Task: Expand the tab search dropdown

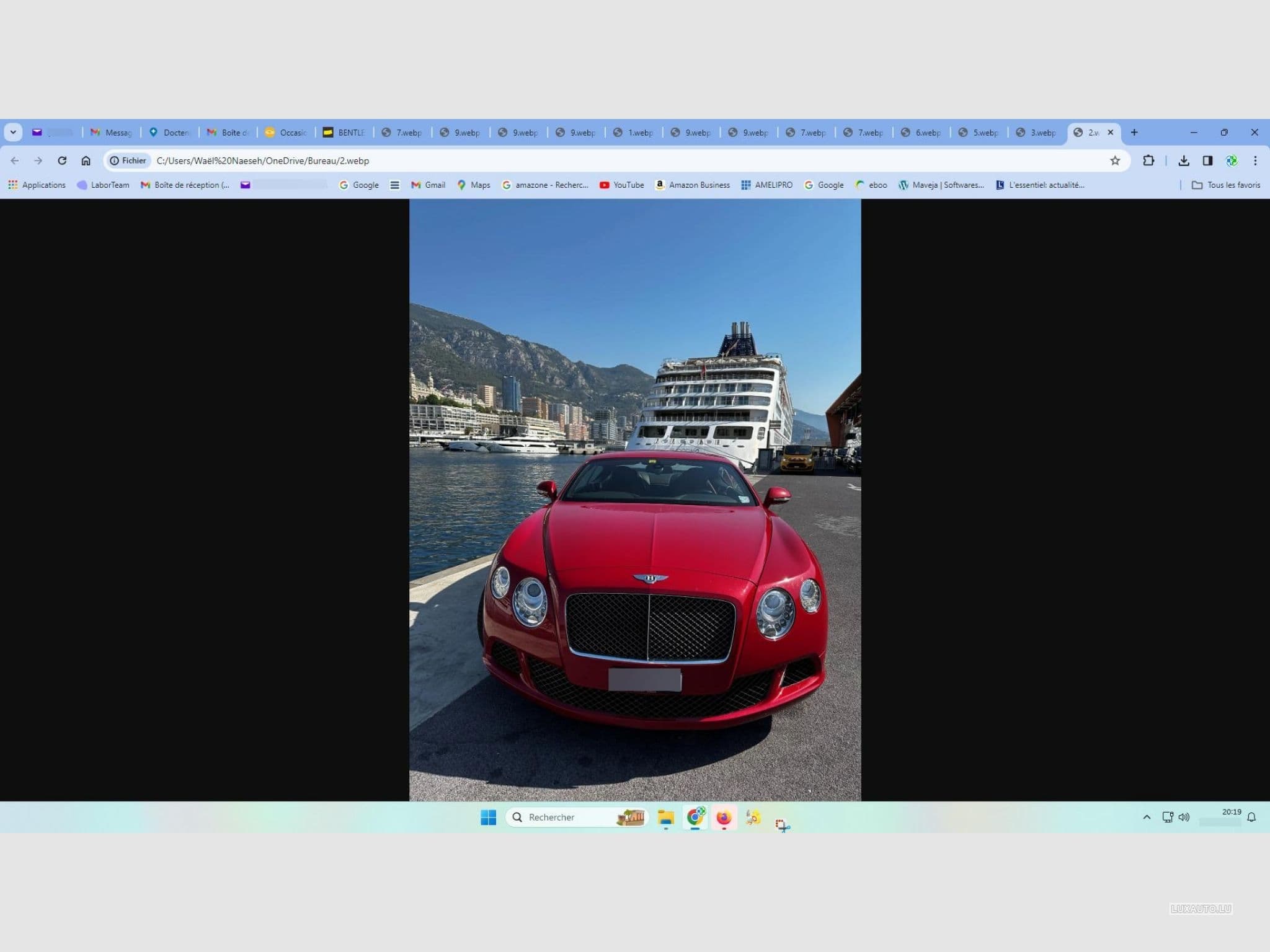Action: pyautogui.click(x=13, y=132)
